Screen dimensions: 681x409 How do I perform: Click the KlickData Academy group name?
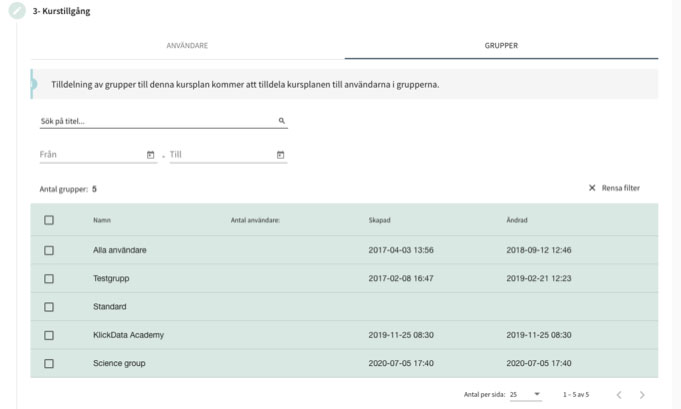click(x=128, y=335)
